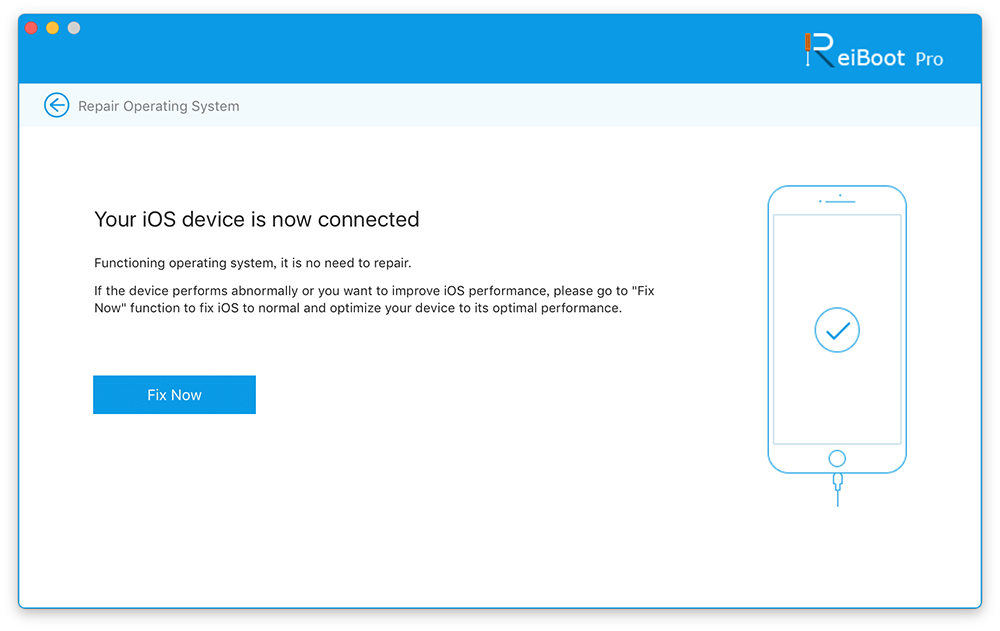Viewport: 1000px width, 631px height.
Task: Go back using the circled arrow icon
Action: pyautogui.click(x=57, y=105)
